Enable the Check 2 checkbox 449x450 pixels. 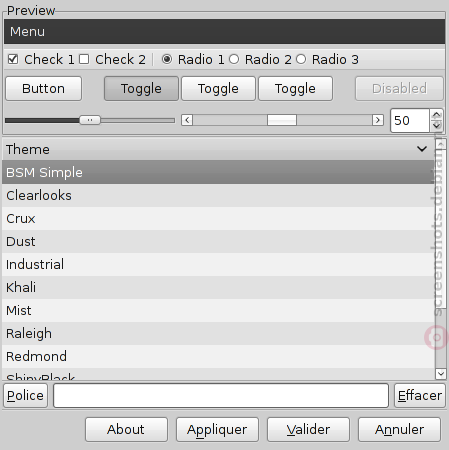coord(84,59)
